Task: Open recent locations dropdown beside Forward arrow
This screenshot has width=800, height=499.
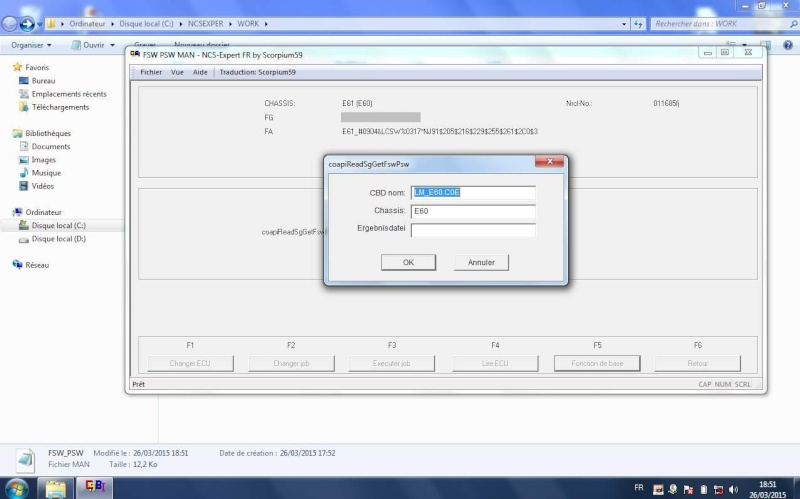Action: tap(40, 24)
